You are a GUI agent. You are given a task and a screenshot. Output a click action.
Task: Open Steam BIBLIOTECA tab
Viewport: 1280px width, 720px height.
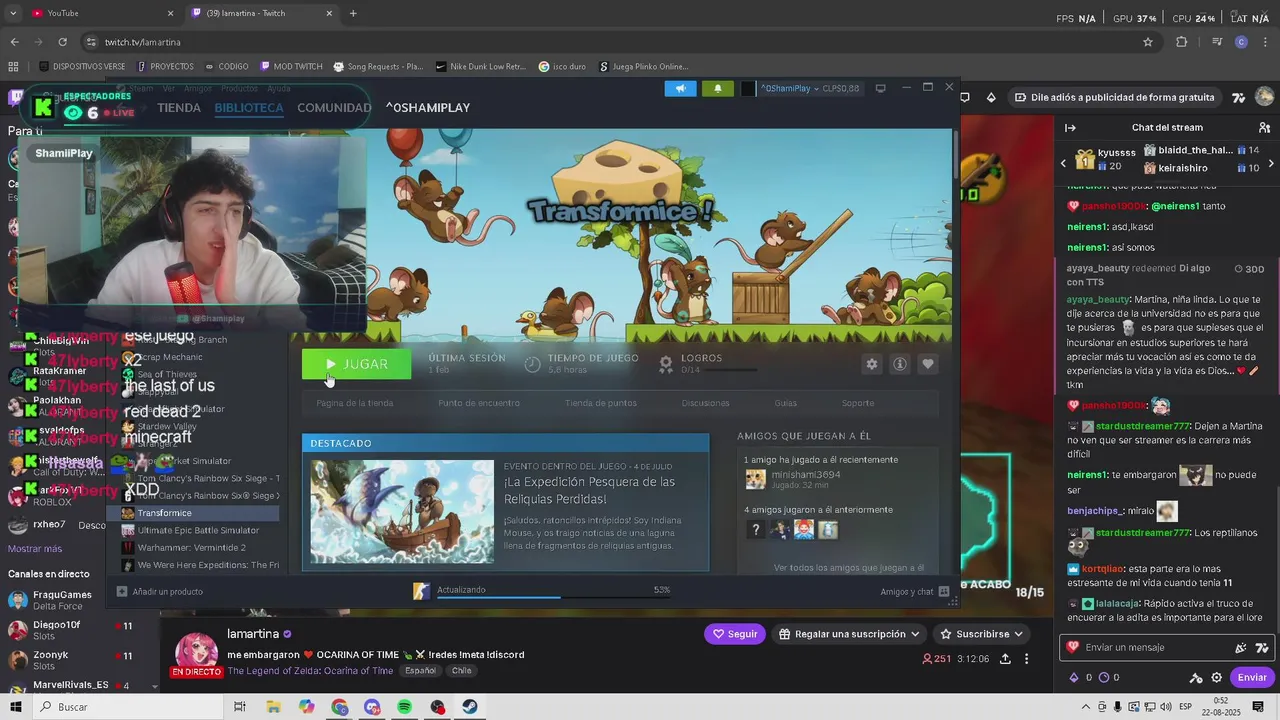click(x=248, y=108)
